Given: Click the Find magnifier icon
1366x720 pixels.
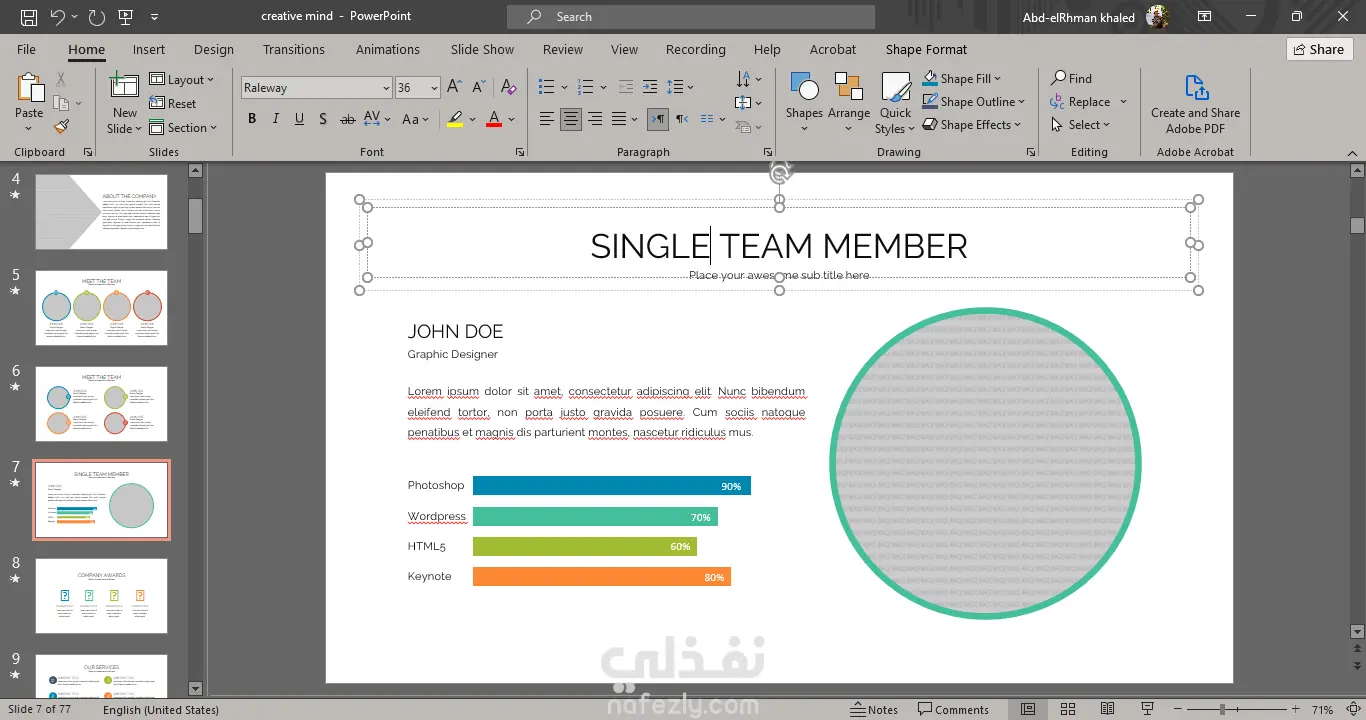Looking at the screenshot, I should click(1058, 78).
